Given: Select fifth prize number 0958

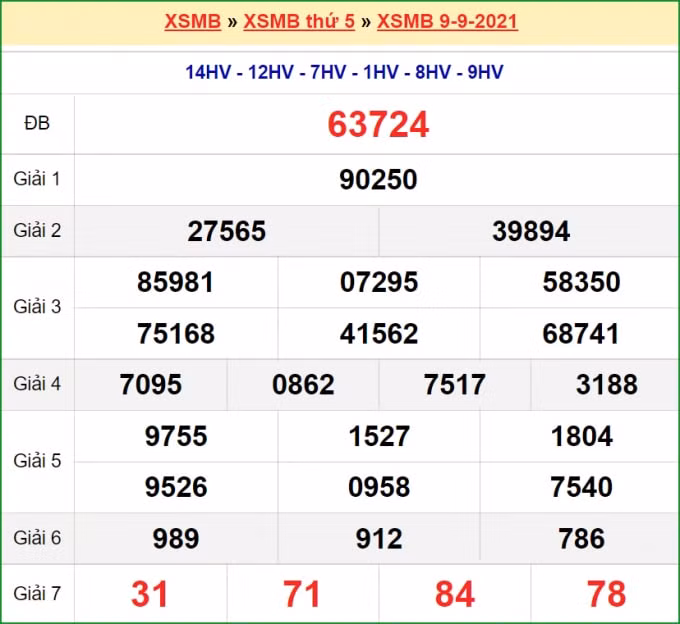Looking at the screenshot, I should click(x=379, y=487).
